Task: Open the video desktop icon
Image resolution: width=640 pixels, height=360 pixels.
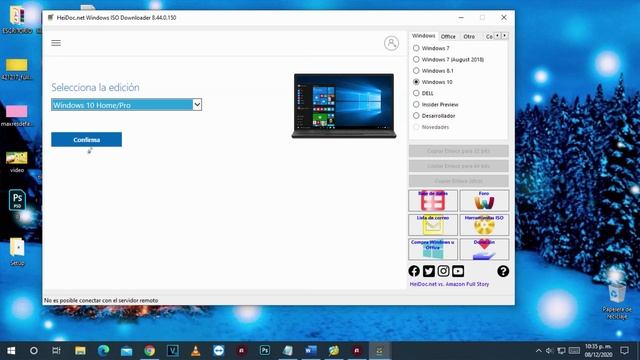Action: tap(17, 162)
